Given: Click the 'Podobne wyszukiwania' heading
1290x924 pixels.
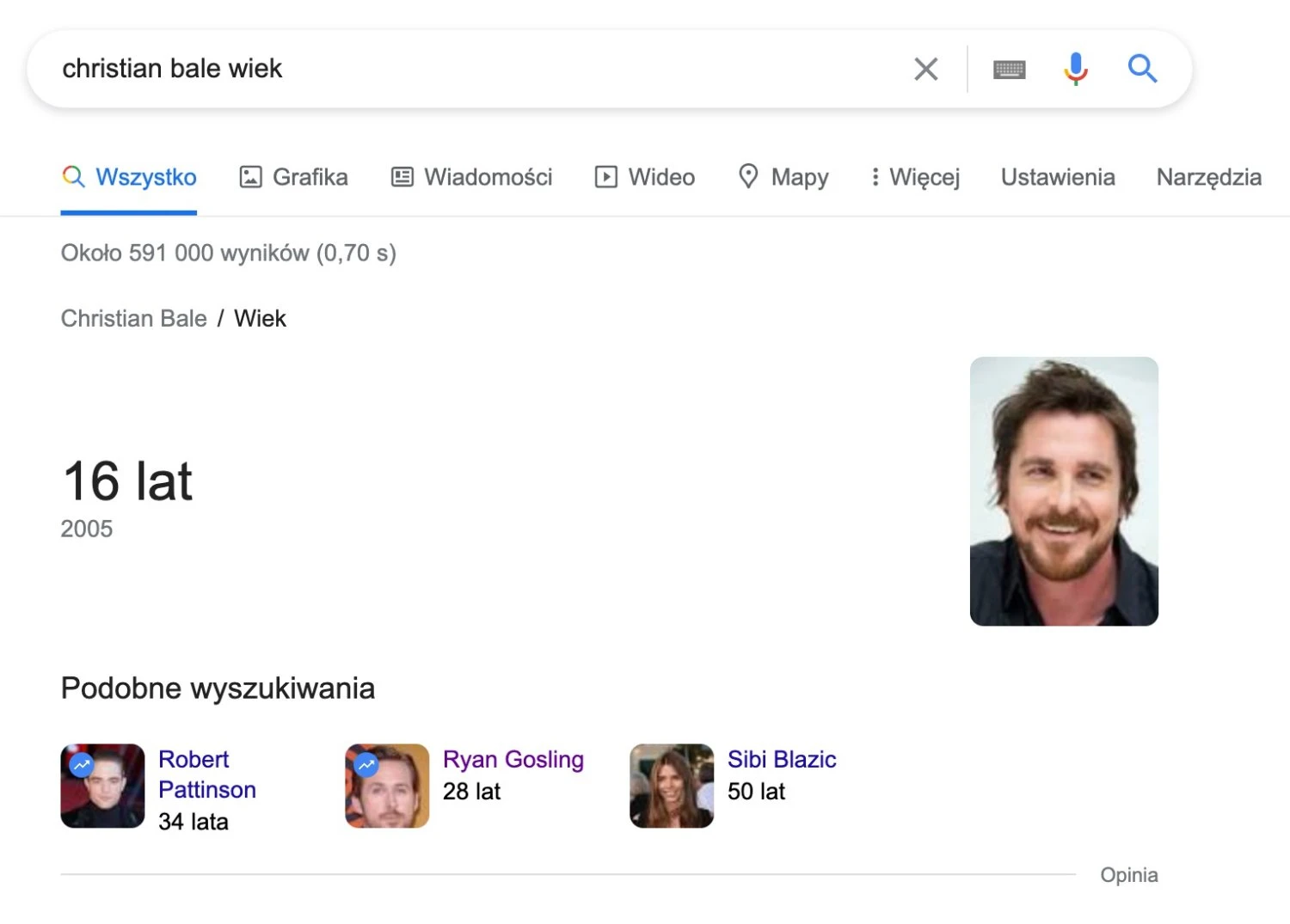Looking at the screenshot, I should click(218, 688).
